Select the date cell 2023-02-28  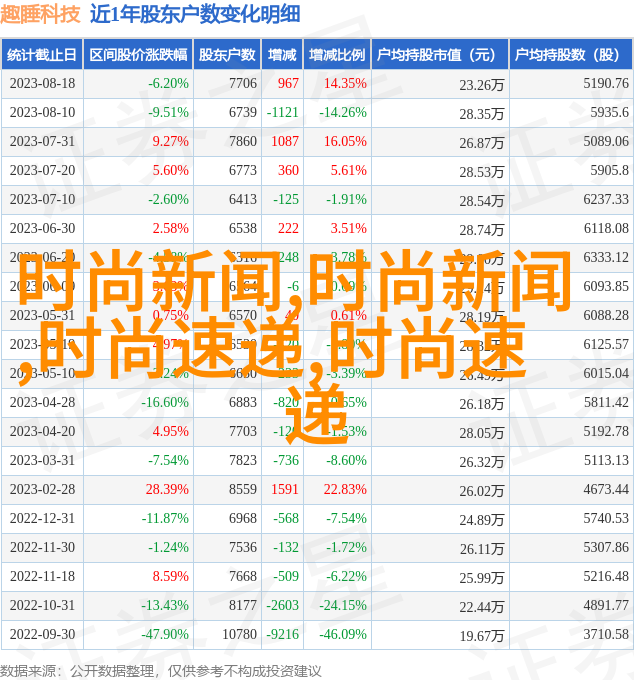42,490
